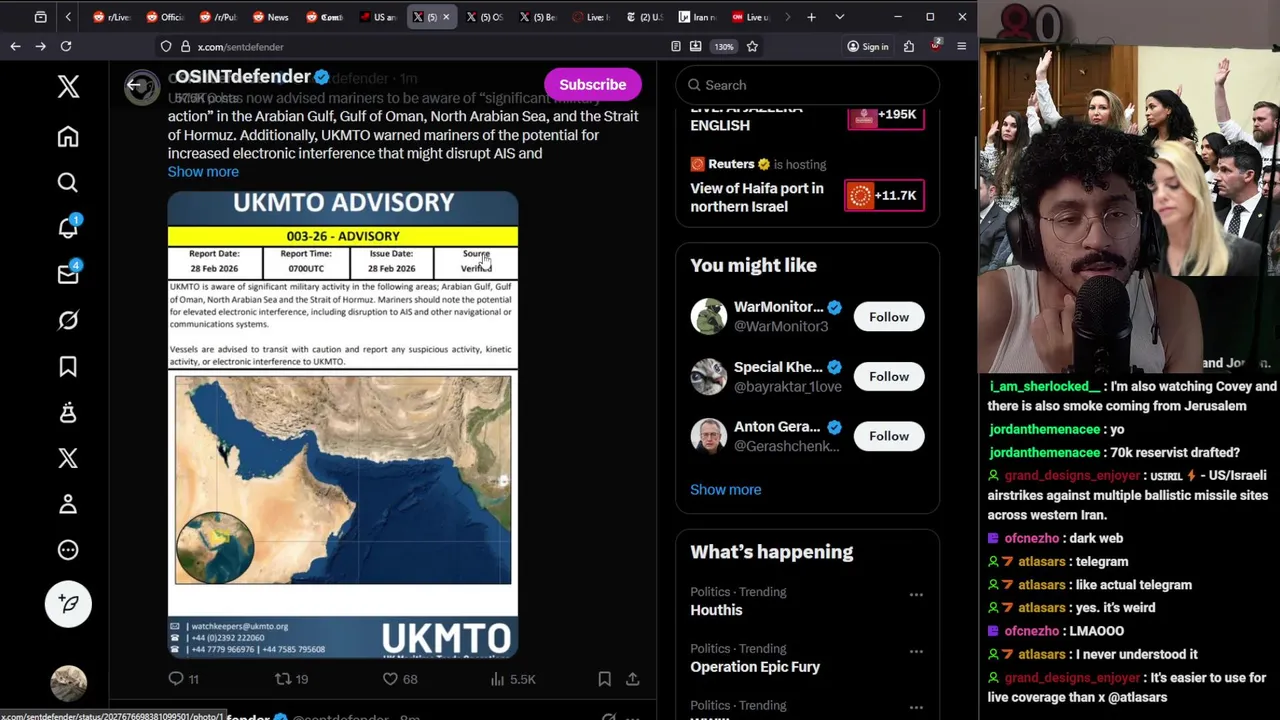The width and height of the screenshot is (1280, 720).
Task: Click the browser forward arrow
Action: pyautogui.click(x=40, y=46)
